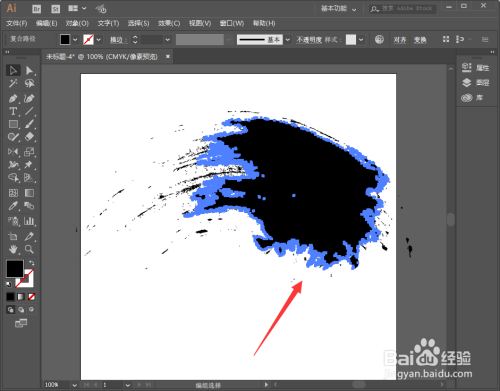Click the 对齐 align button
Screen dimensions: 500x391
400,40
